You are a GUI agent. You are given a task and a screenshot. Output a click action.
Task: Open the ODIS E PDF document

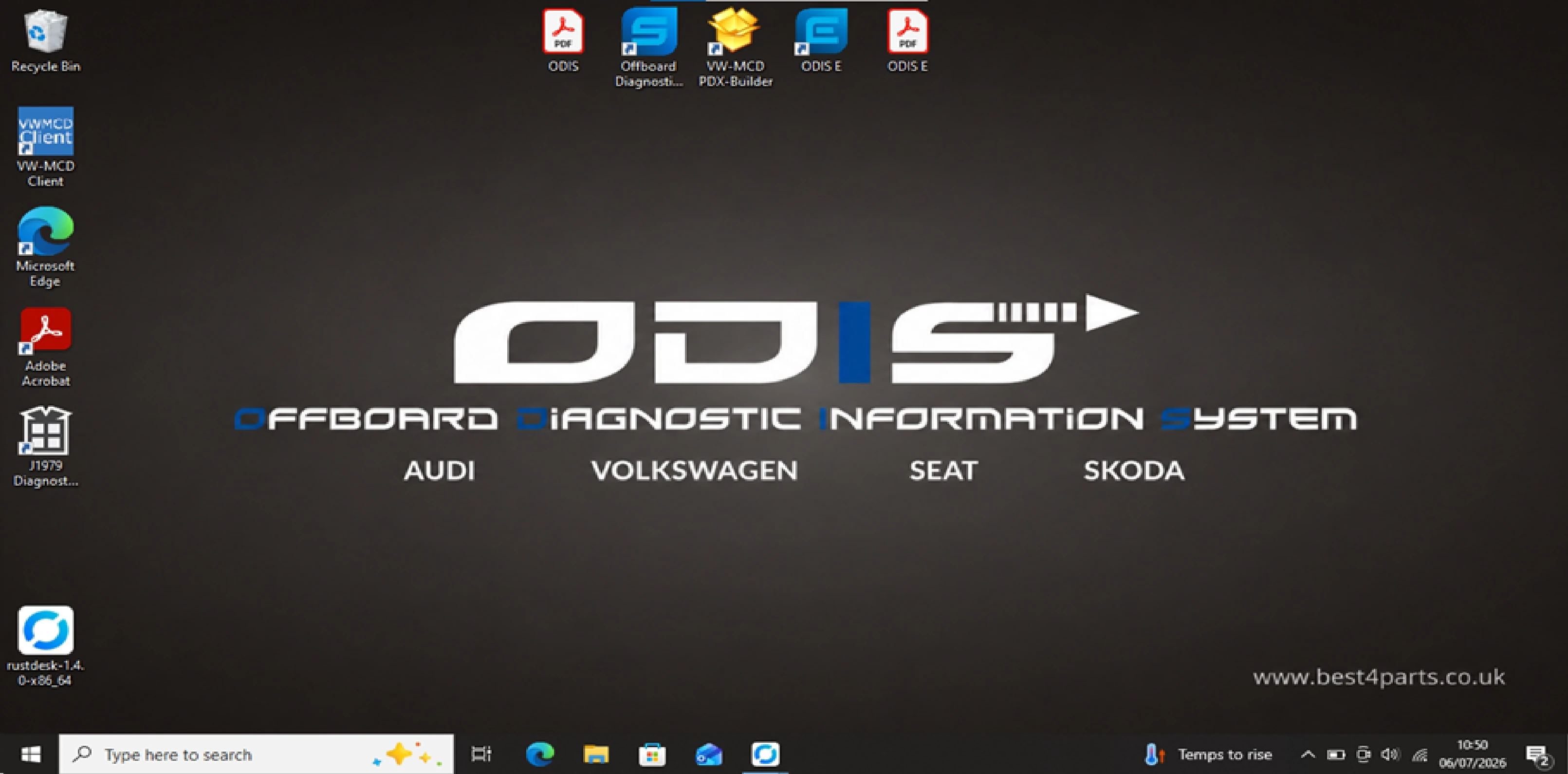point(907,40)
